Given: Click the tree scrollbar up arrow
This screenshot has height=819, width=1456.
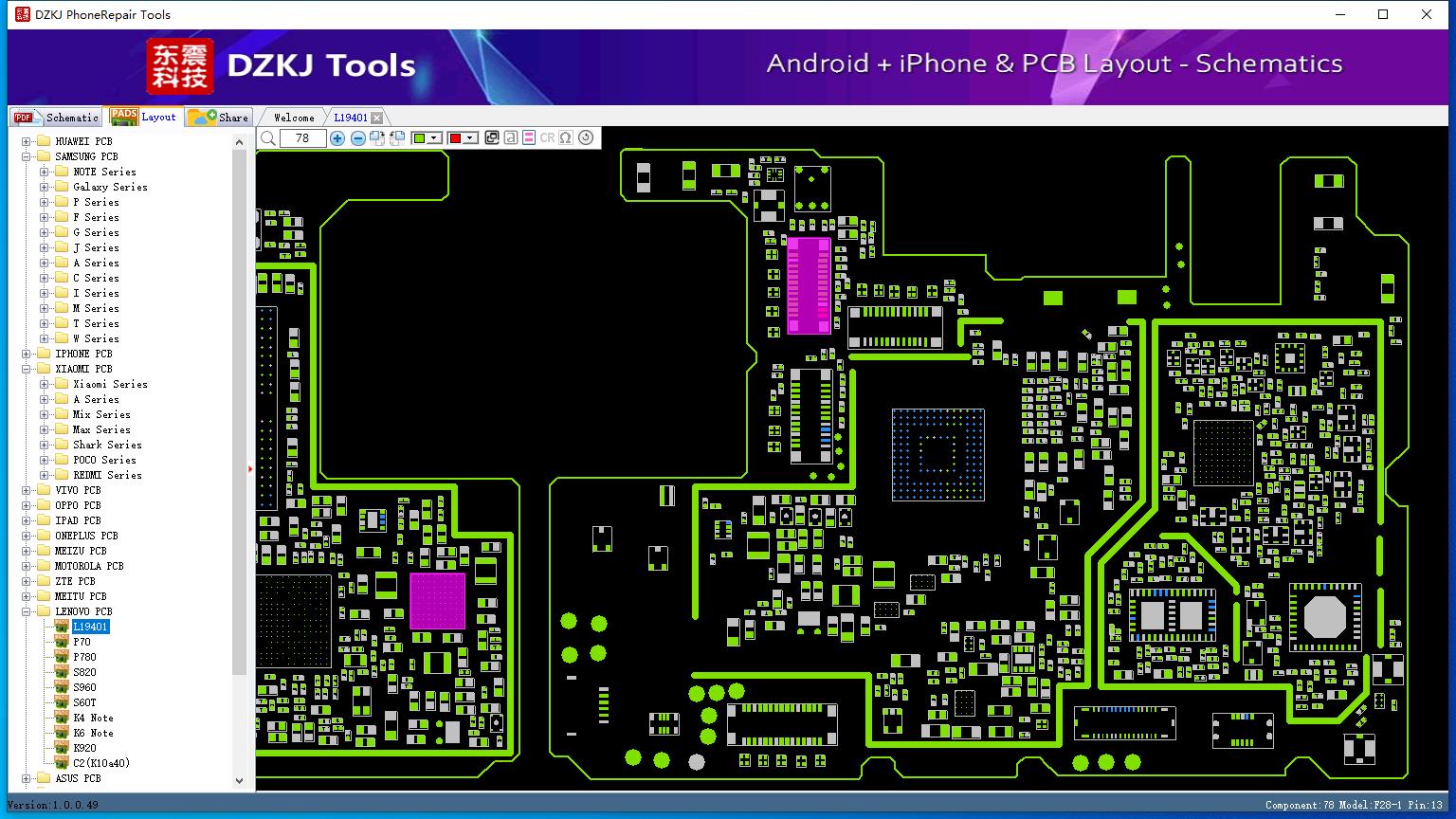Looking at the screenshot, I should click(x=239, y=141).
